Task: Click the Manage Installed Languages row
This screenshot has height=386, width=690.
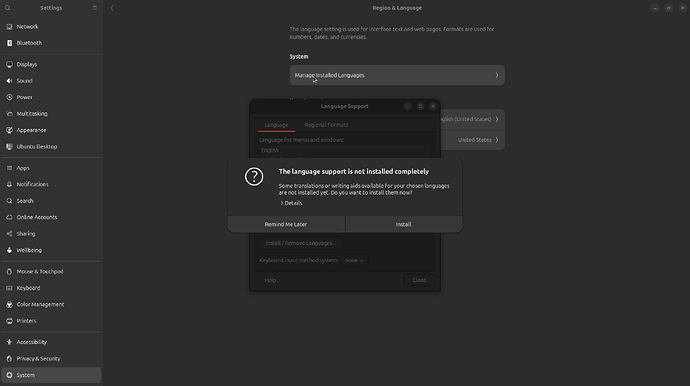Action: (397, 75)
